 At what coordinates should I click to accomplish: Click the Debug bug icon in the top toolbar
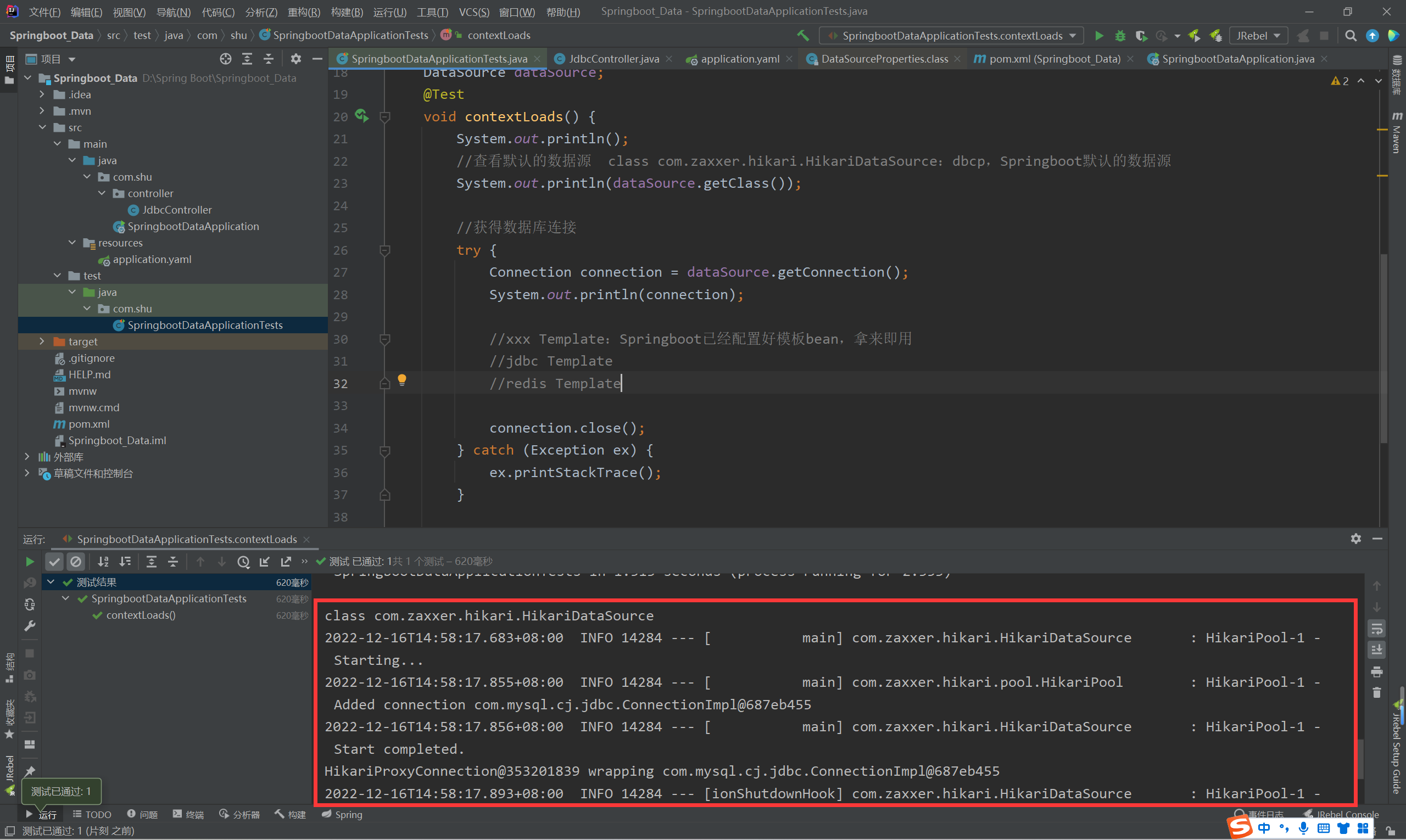pos(1119,36)
